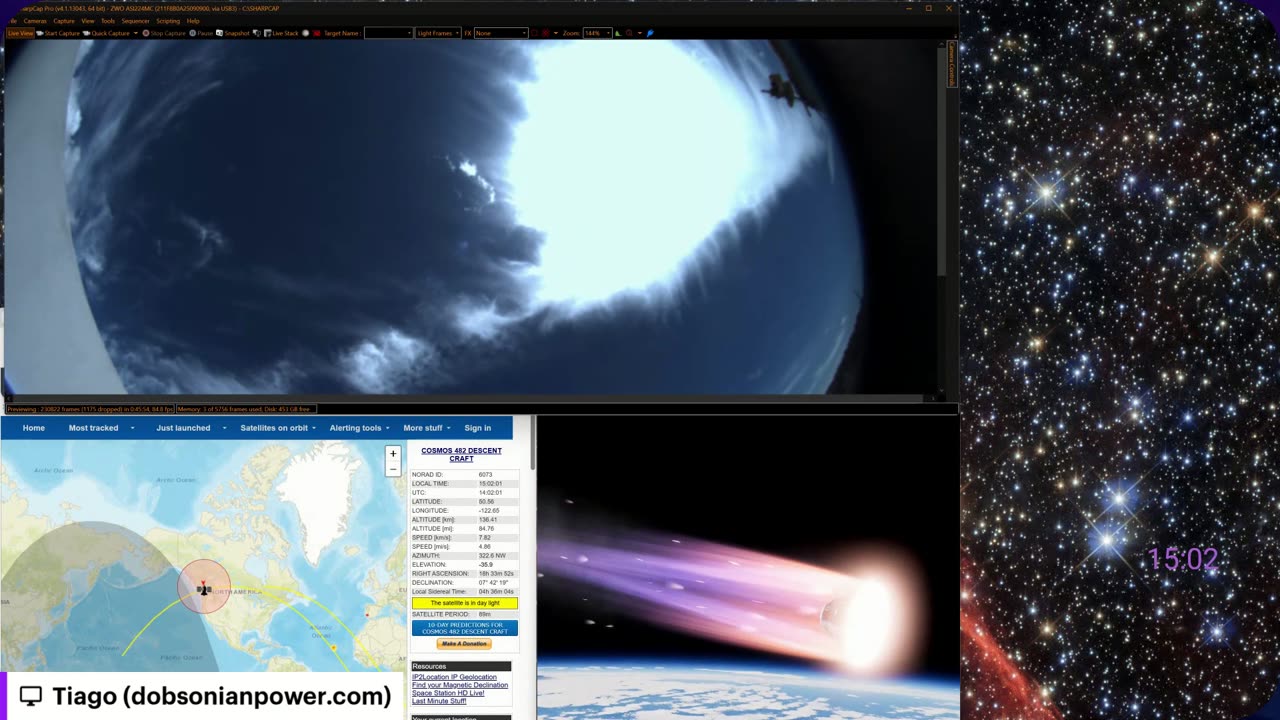Open the Zoom 144% dropdown

597,33
